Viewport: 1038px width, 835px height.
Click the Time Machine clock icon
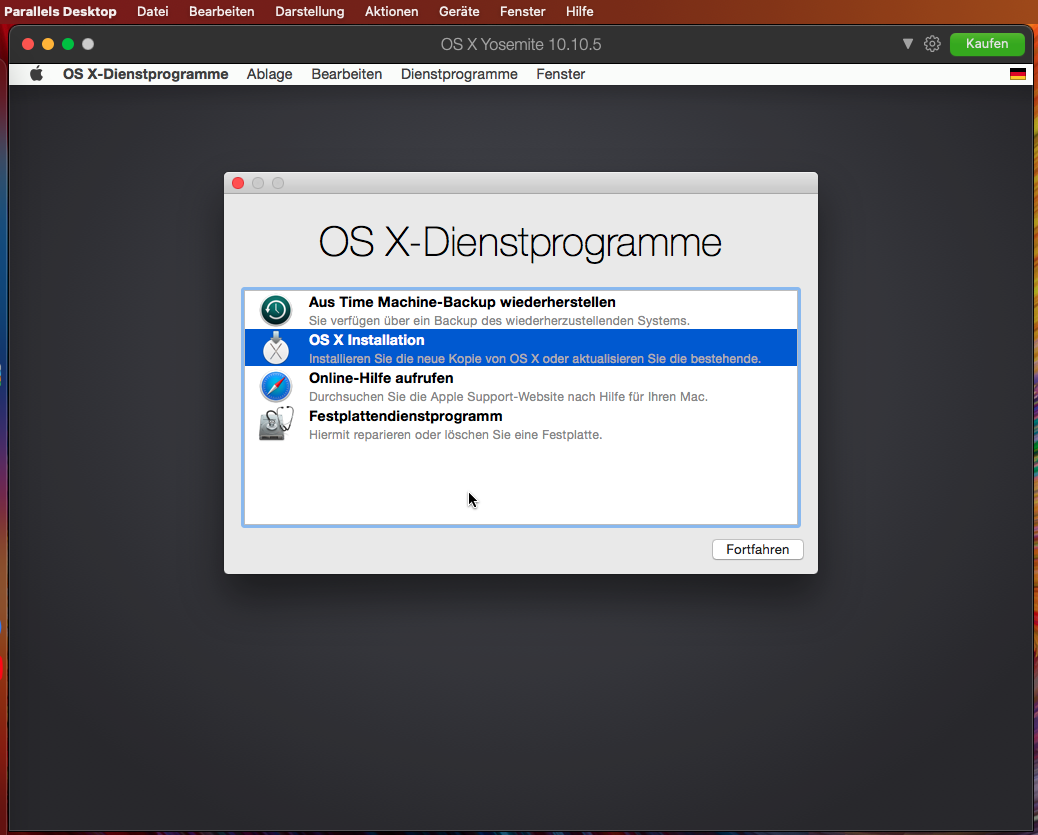click(x=275, y=310)
